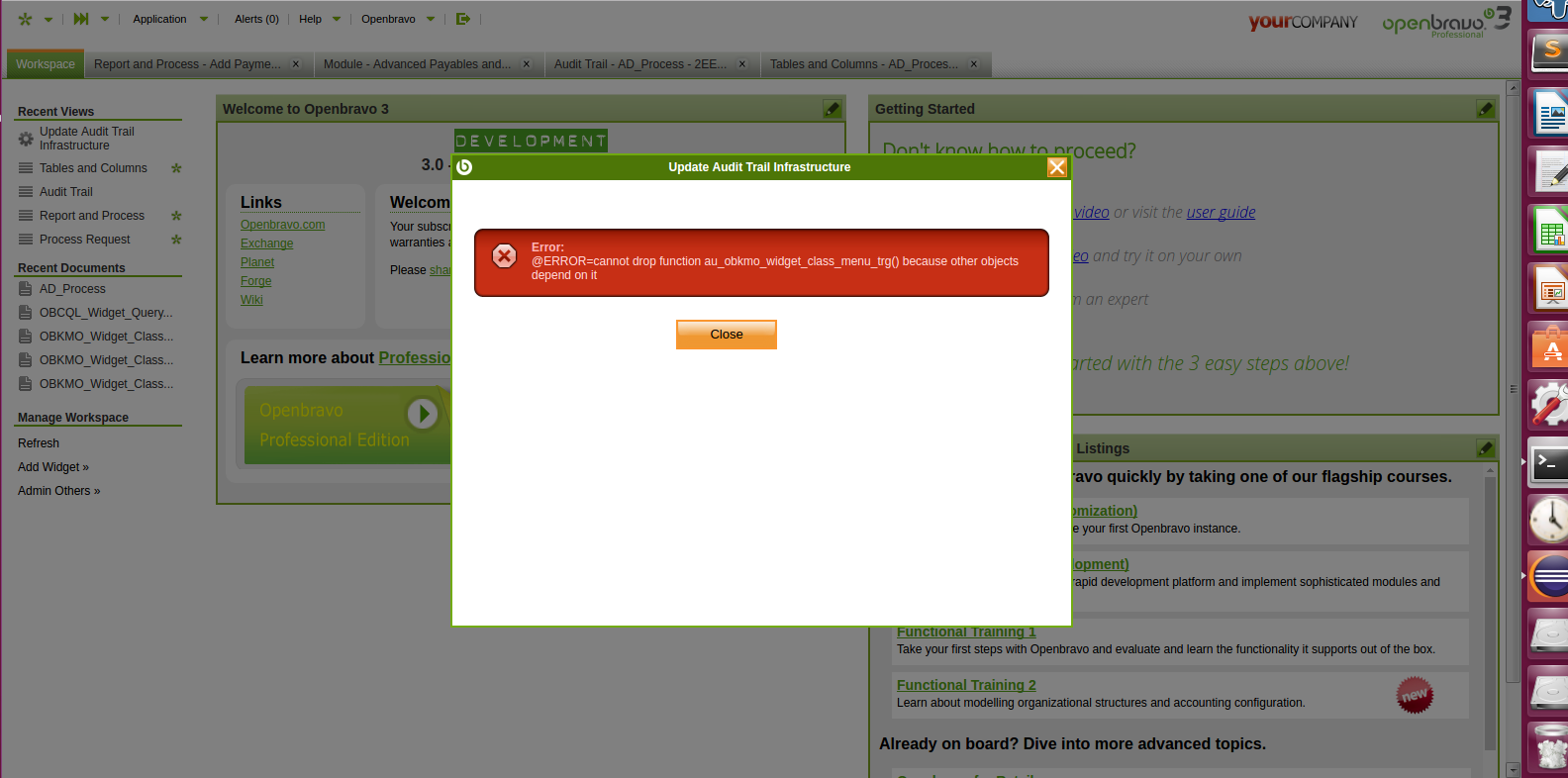Click the favorite asterisk next to Tables and Columns
This screenshot has height=778, width=1568.
176,168
